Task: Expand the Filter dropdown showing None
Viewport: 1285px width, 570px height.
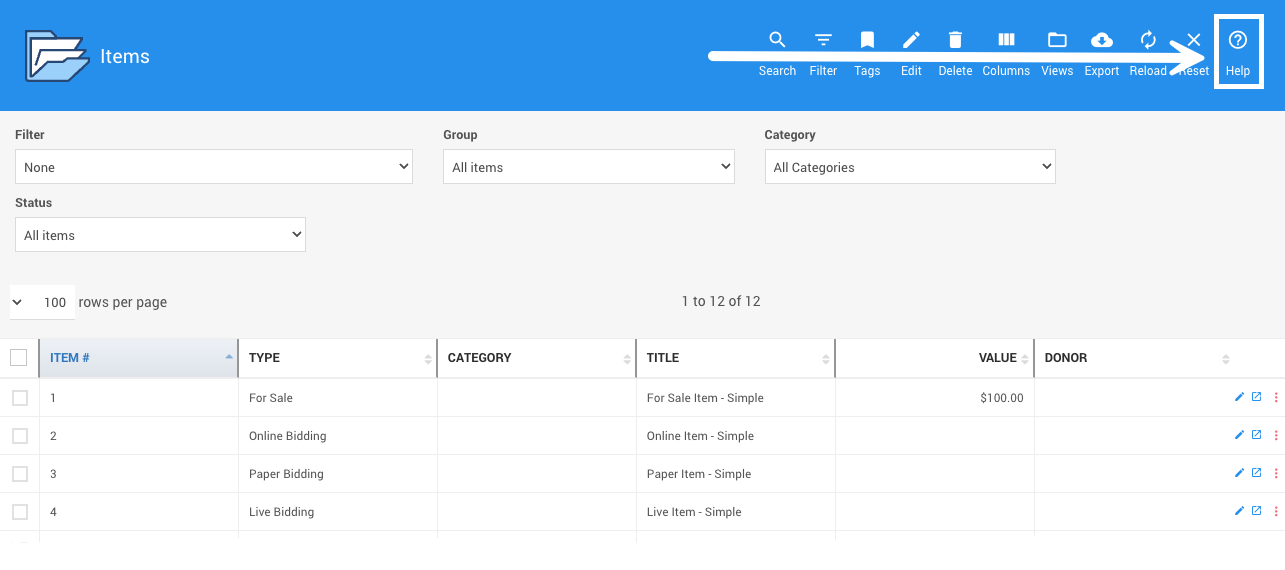Action: pos(213,167)
